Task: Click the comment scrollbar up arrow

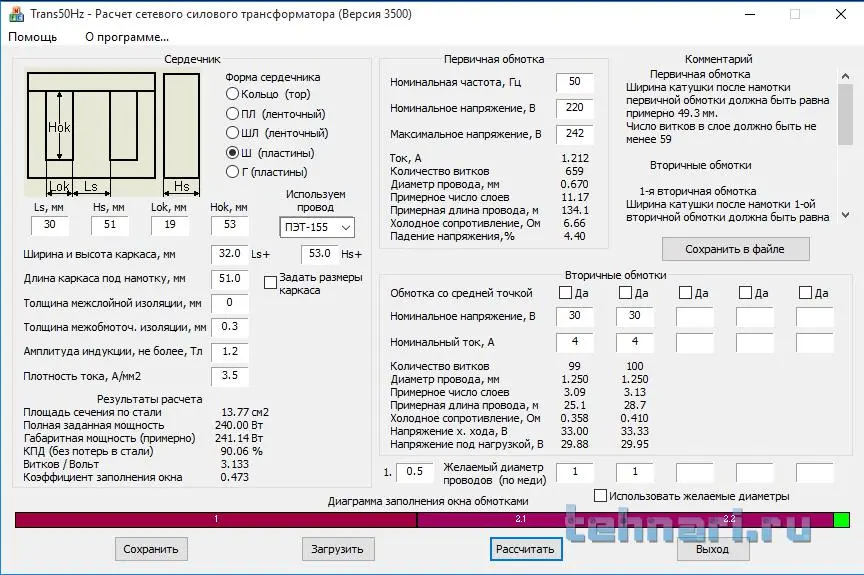Action: coord(845,75)
